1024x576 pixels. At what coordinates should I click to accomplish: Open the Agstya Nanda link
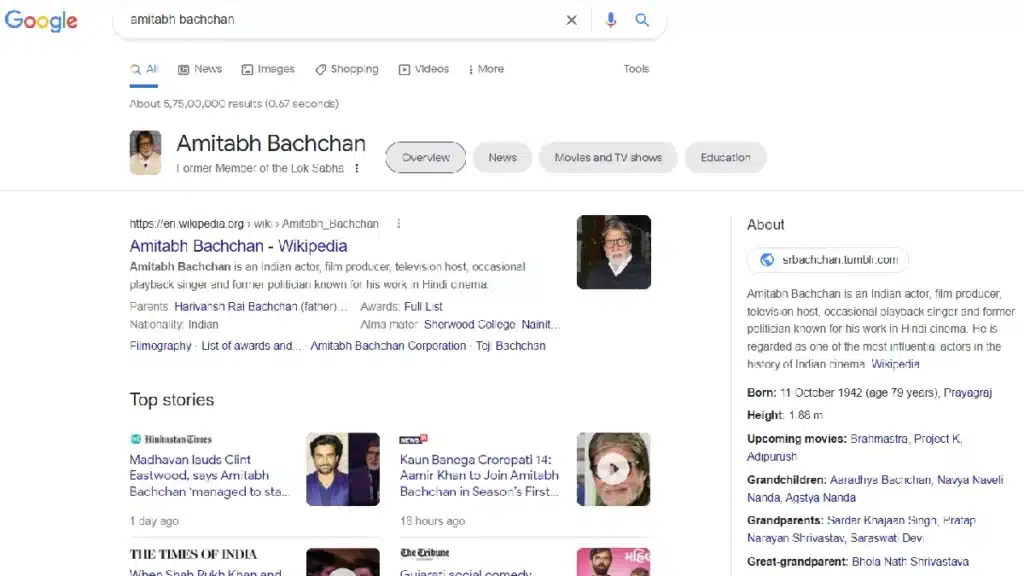[x=820, y=498]
